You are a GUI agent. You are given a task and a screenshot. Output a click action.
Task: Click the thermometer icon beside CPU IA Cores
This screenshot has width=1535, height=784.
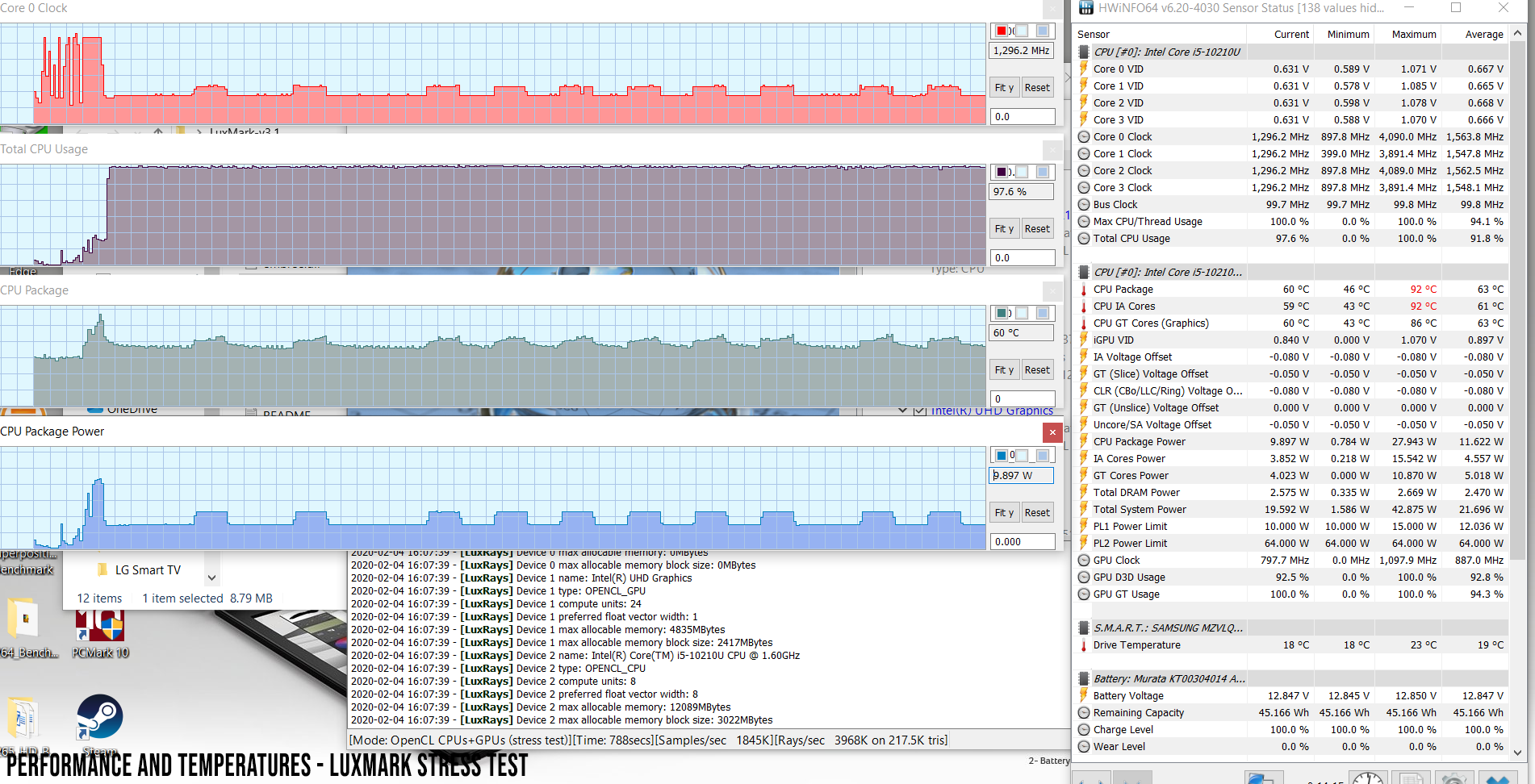1084,306
